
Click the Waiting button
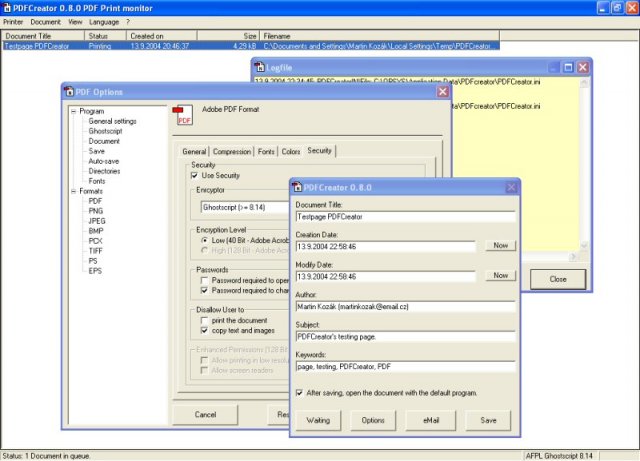tap(318, 420)
